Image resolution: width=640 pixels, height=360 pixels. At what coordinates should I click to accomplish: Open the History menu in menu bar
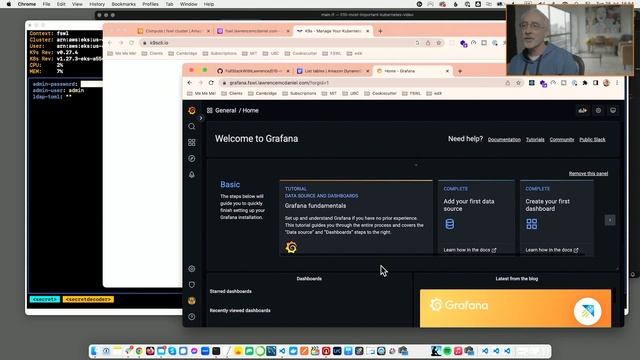97,4
